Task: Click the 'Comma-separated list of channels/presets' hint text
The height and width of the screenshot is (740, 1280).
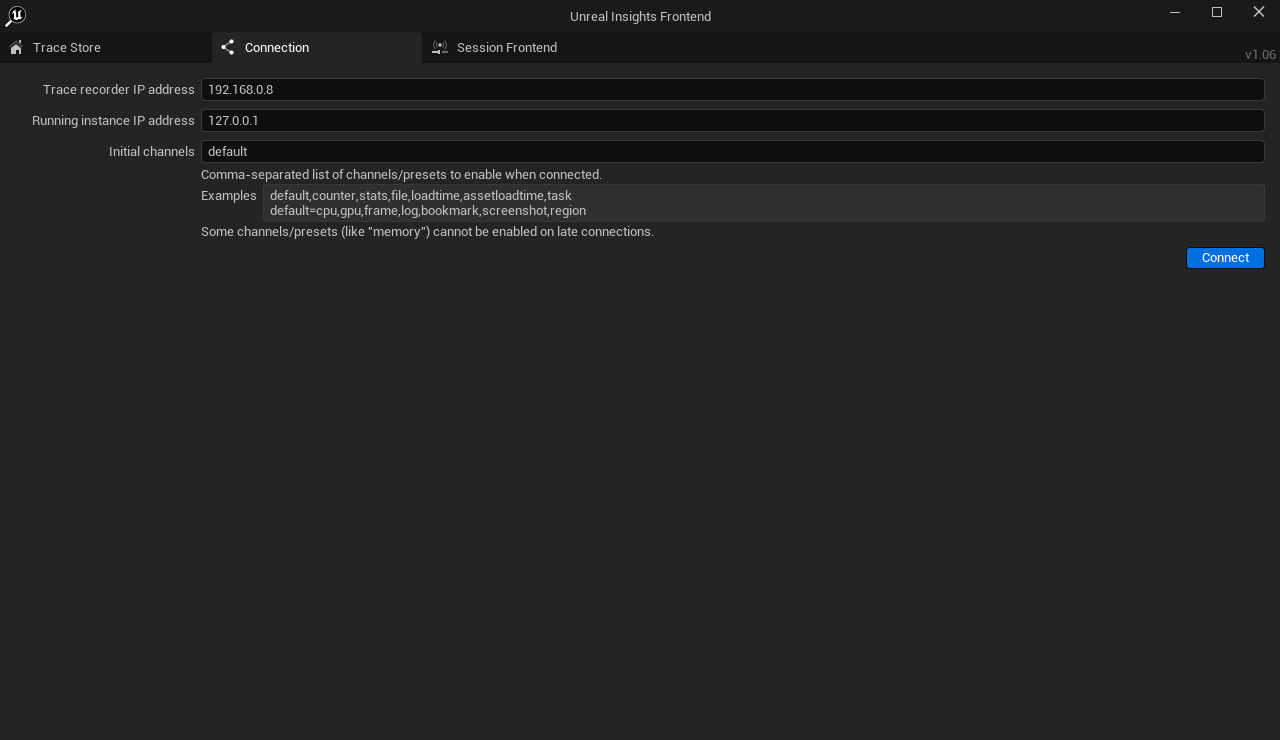Action: click(x=401, y=175)
